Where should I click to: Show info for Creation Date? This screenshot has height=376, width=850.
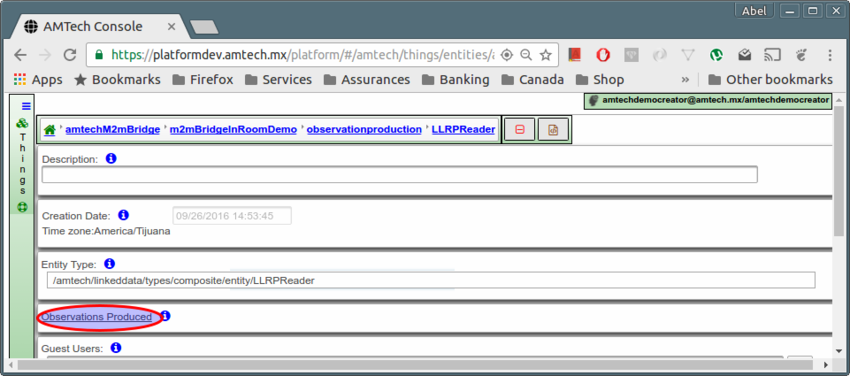(x=124, y=215)
